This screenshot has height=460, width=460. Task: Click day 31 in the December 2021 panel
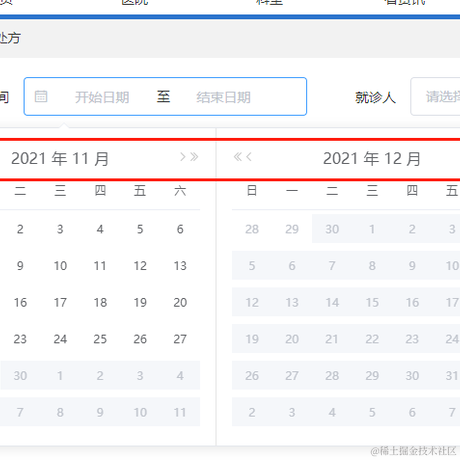click(x=452, y=376)
